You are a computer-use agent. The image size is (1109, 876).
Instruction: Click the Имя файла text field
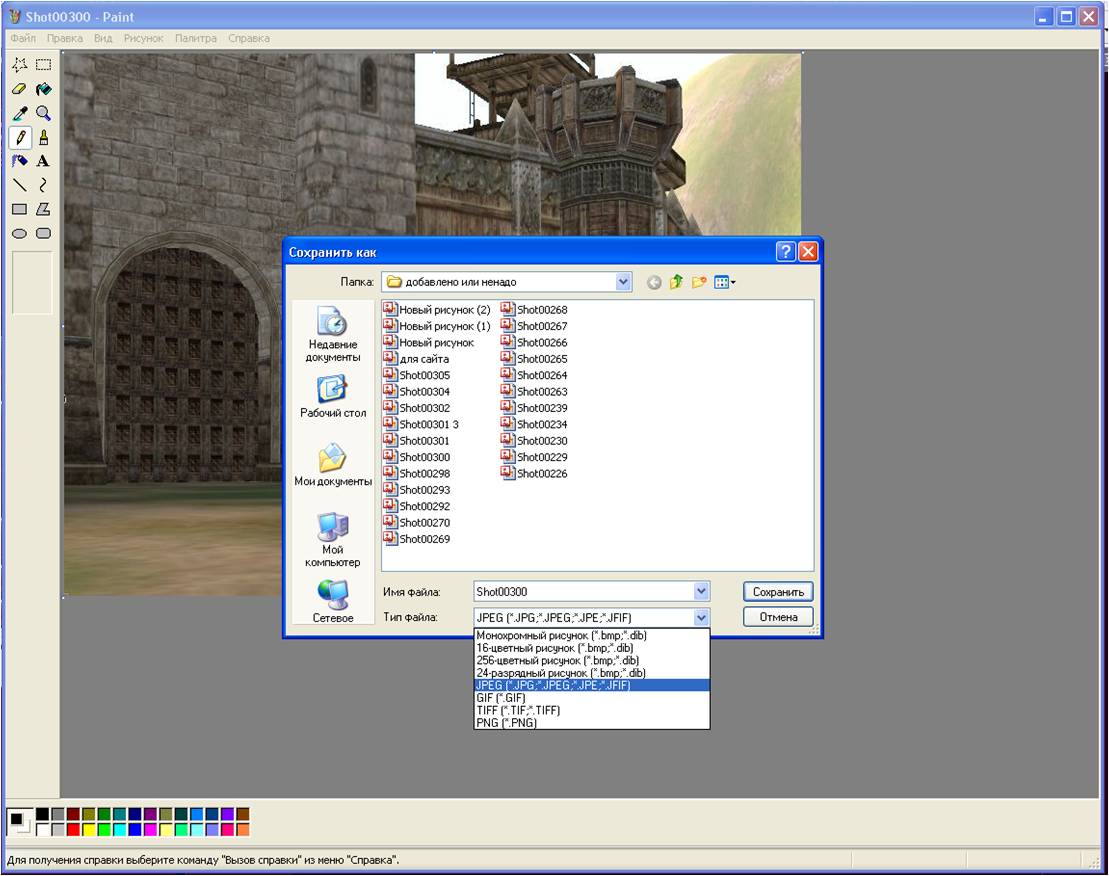coord(584,592)
